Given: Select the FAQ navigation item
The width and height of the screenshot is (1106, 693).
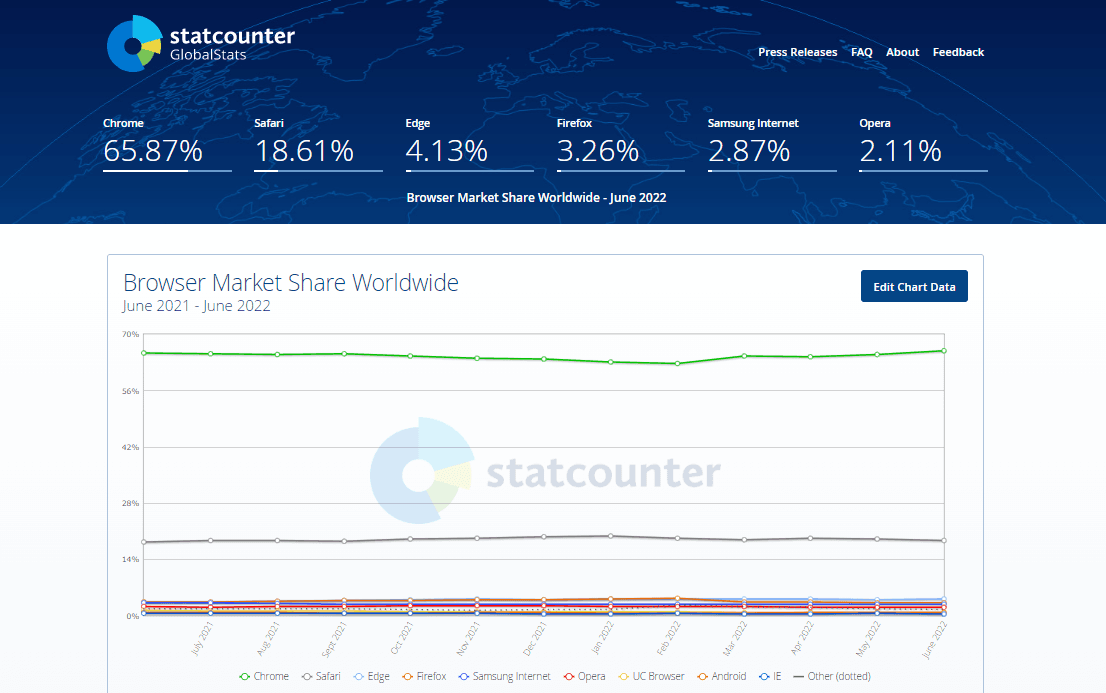Looking at the screenshot, I should point(861,52).
